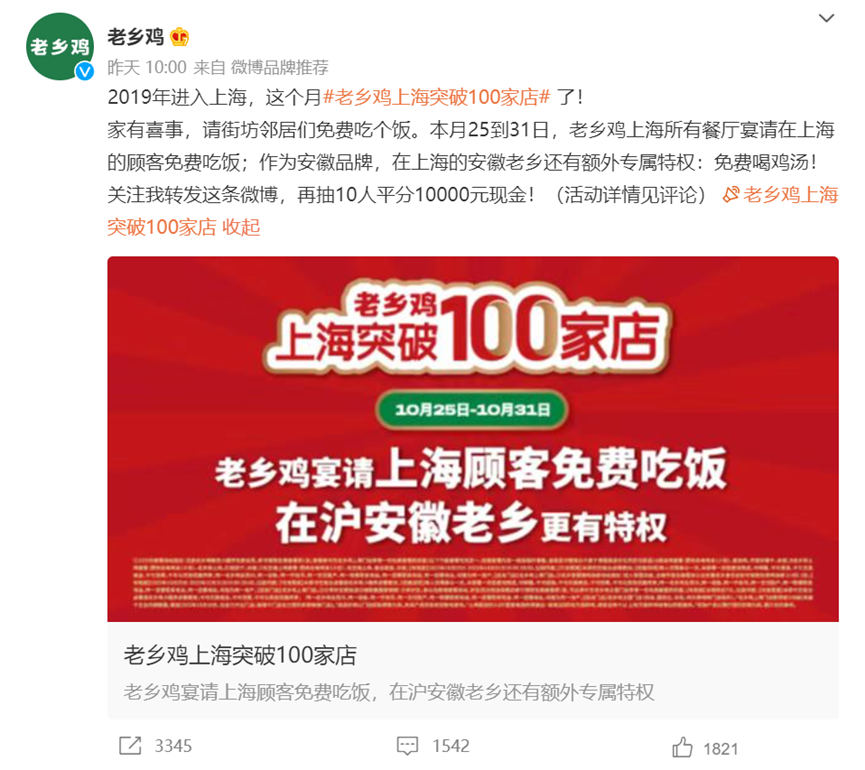Open the 老乡鸡 username link
Viewport: 865px width, 770px height.
pos(136,37)
